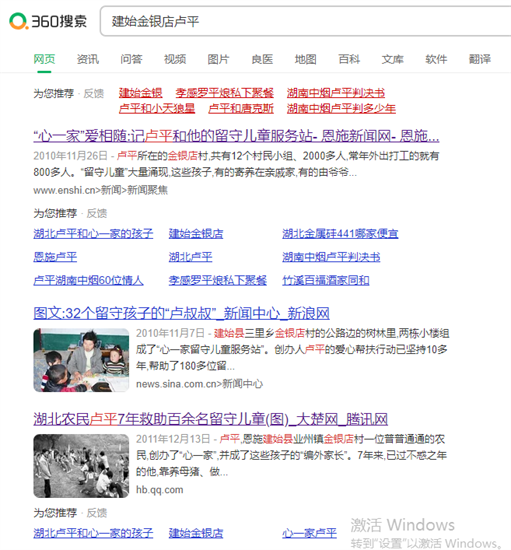Open red suggestion 卢平和唐克斯

(241, 108)
